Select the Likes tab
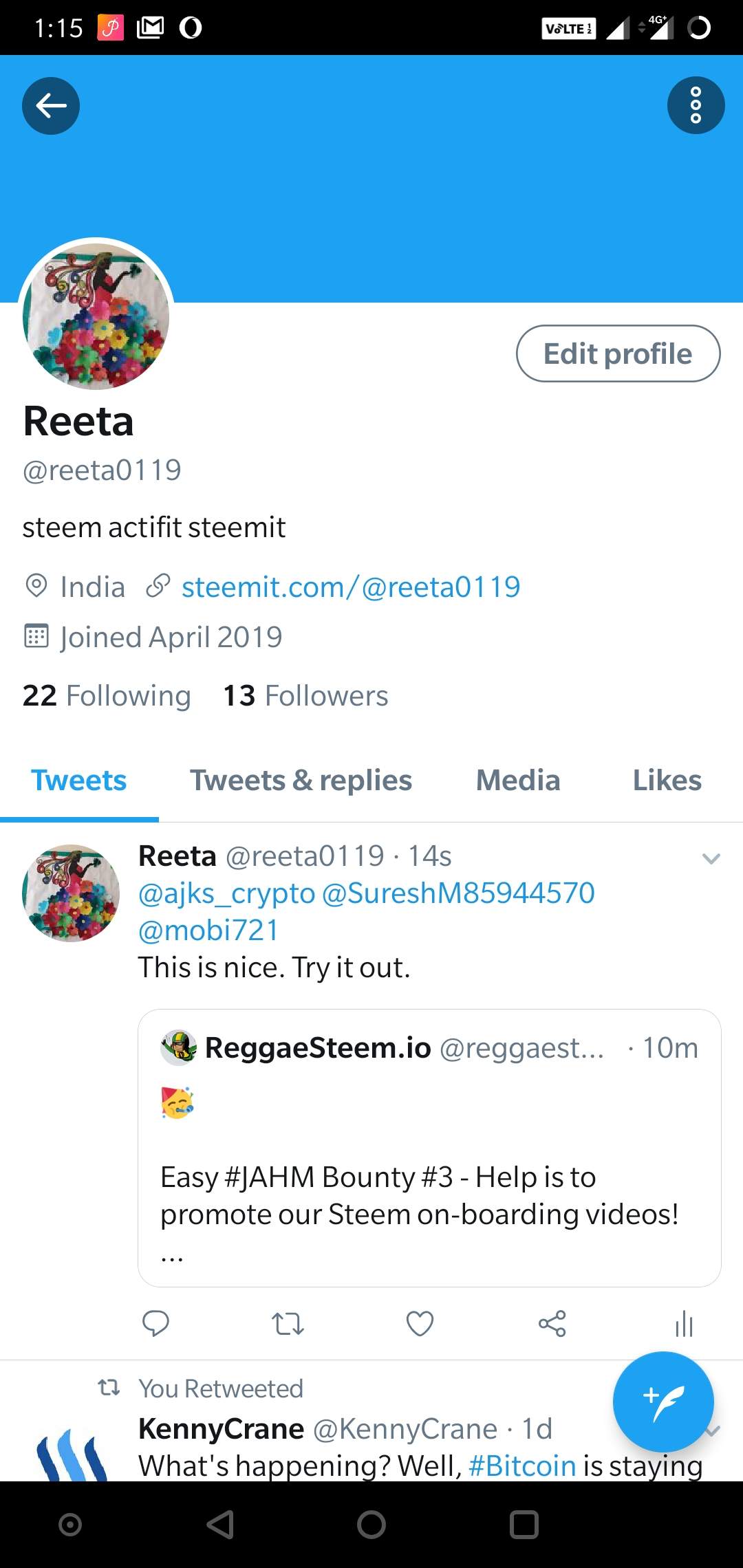Screen dimensions: 743x1568 667,781
